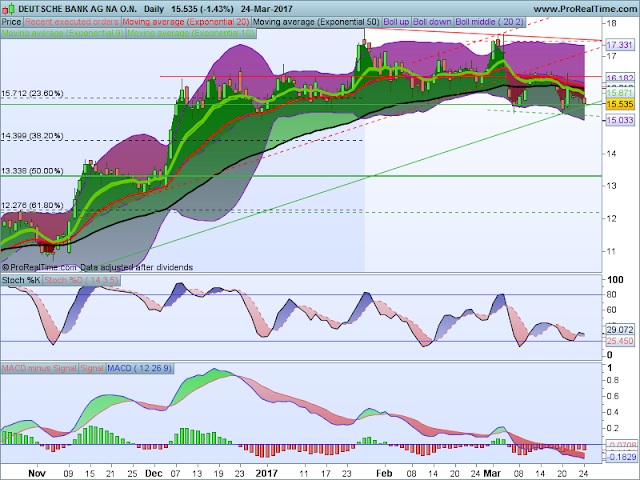Click the -0.1829 MACD value tag
The height and width of the screenshot is (480, 640).
point(620,457)
